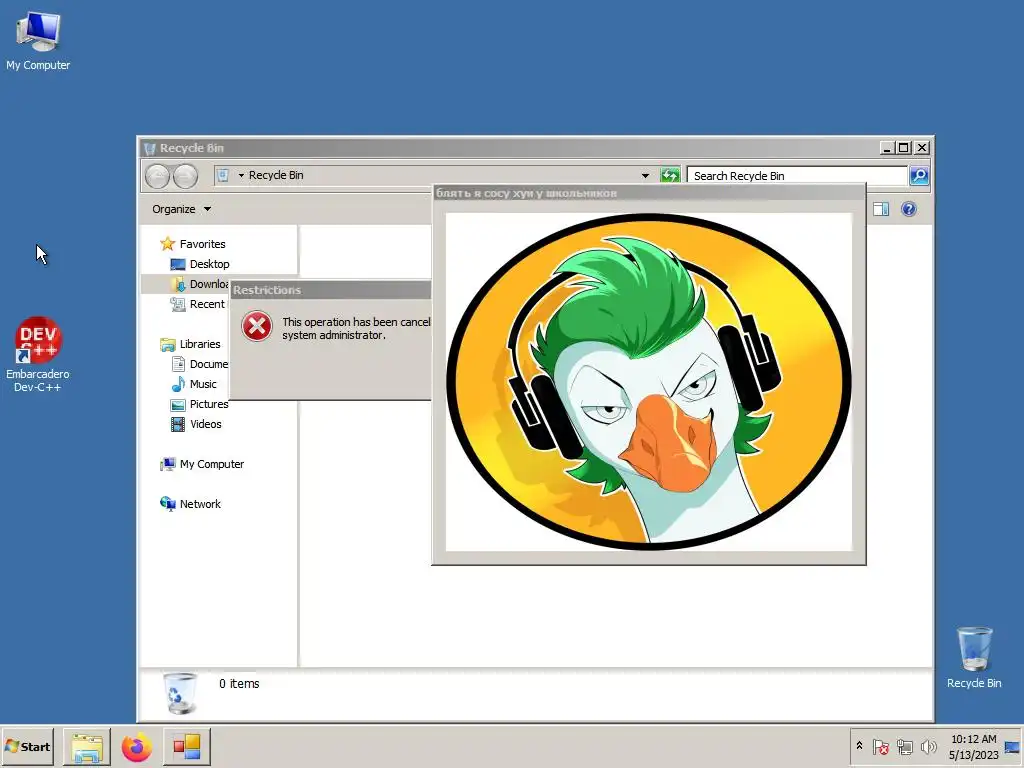Click the volume speaker tray icon
Screen dimensions: 1024x768
coord(928,746)
